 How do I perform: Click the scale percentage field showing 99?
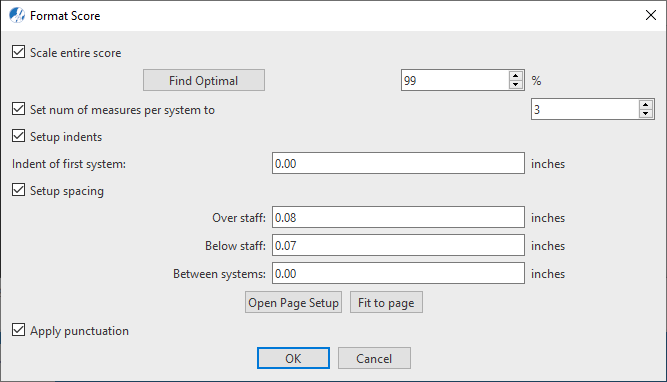click(x=455, y=80)
